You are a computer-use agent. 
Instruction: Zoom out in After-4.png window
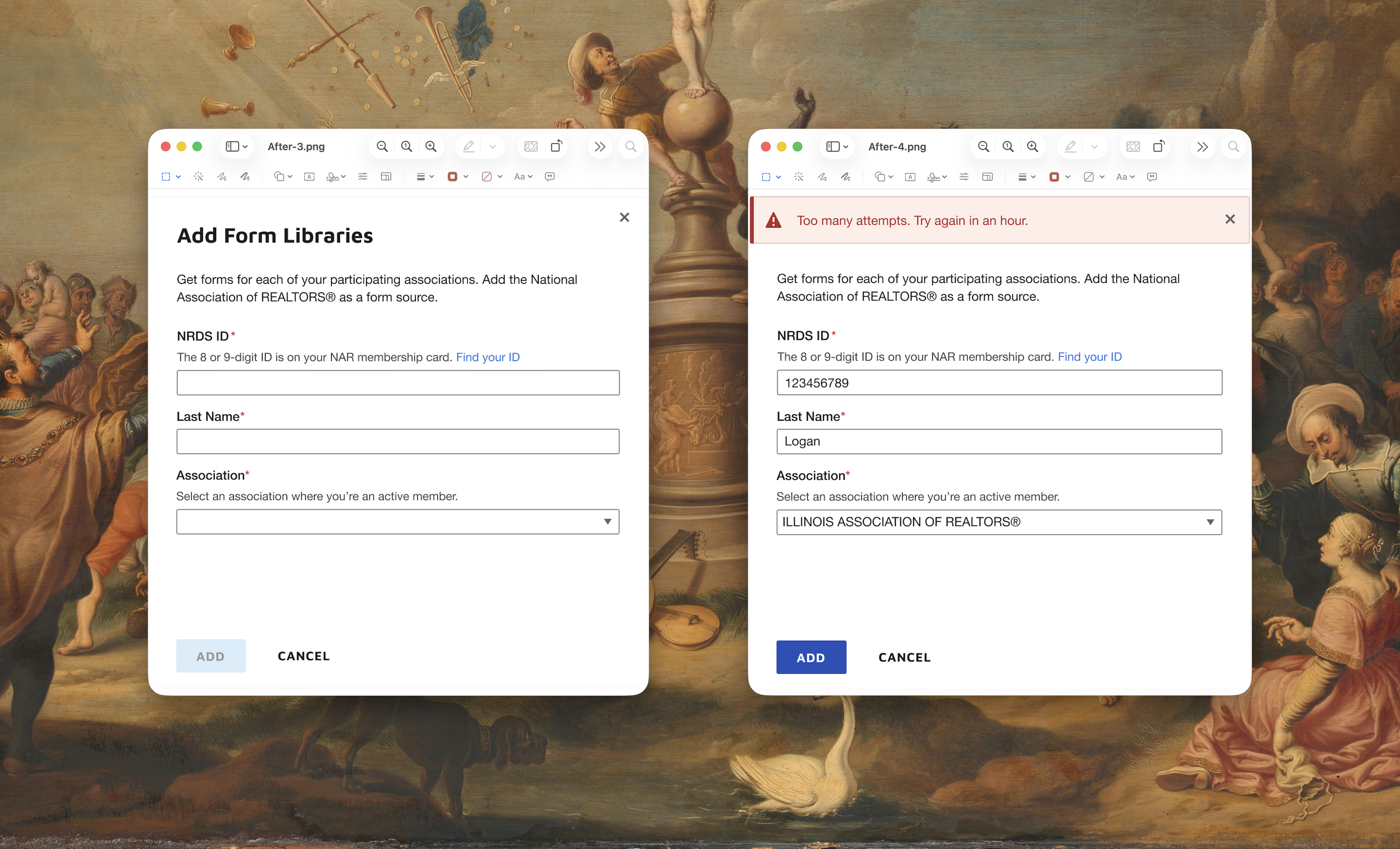(984, 147)
